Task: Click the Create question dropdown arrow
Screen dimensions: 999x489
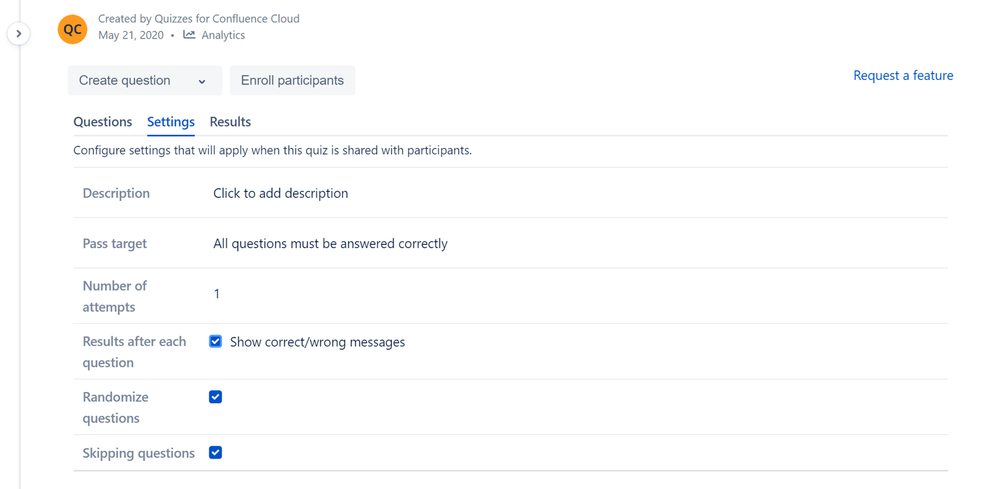Action: [x=202, y=82]
